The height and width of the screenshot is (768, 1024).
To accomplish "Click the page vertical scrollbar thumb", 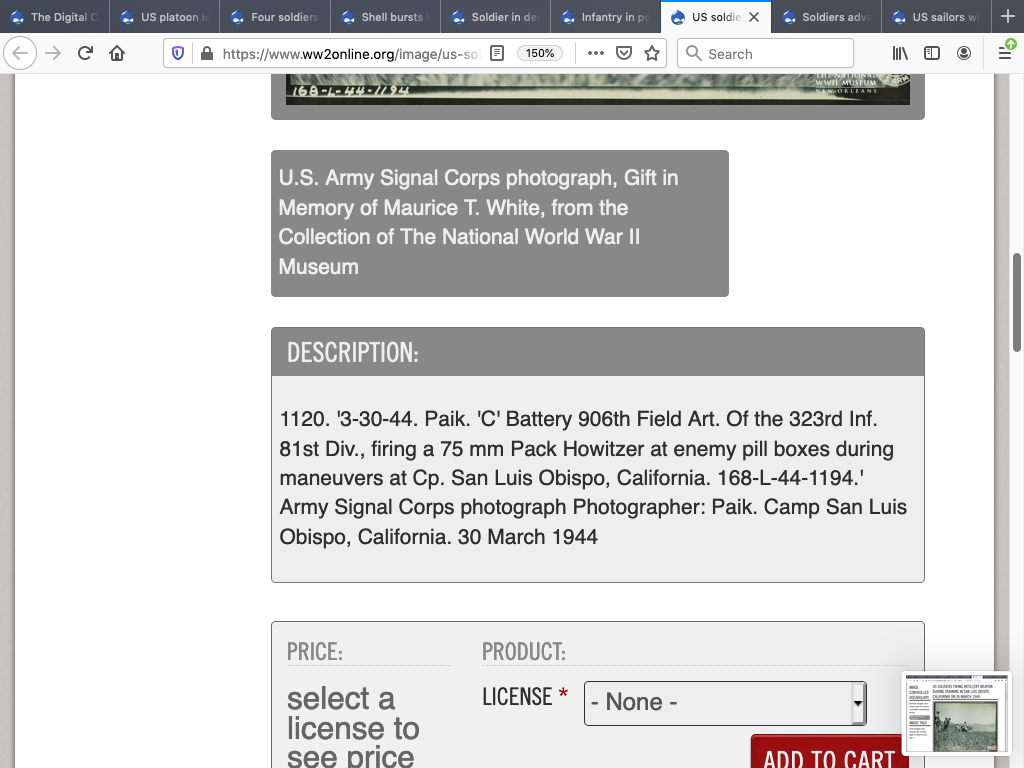I will click(x=1017, y=302).
